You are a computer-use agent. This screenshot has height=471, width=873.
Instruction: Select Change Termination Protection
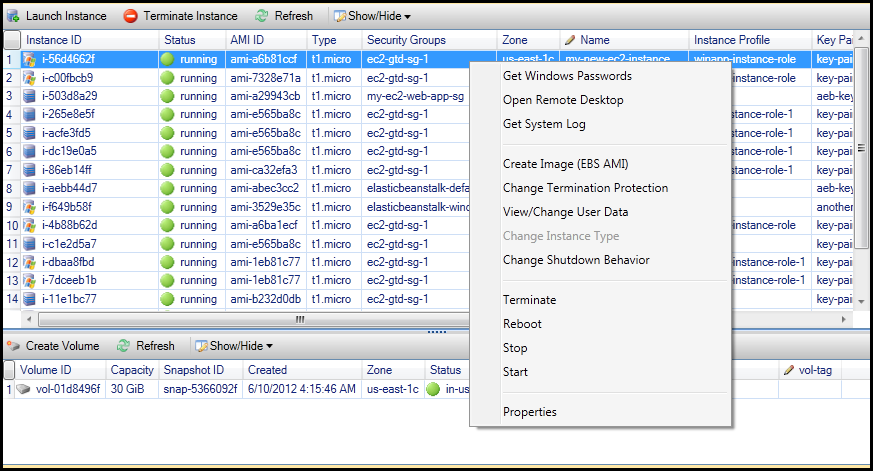pos(585,188)
